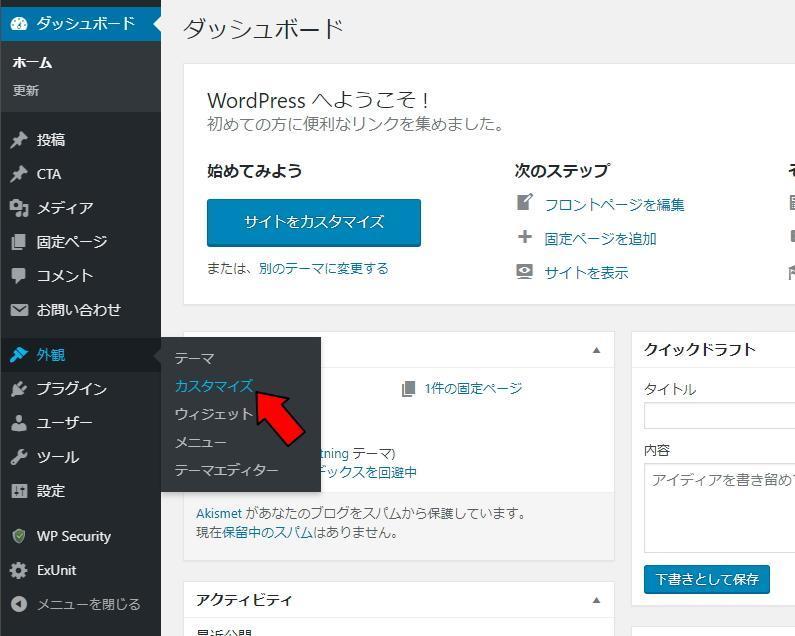The width and height of the screenshot is (795, 636).
Task: Click the クイックドラフト widget heading
Action: (x=700, y=349)
